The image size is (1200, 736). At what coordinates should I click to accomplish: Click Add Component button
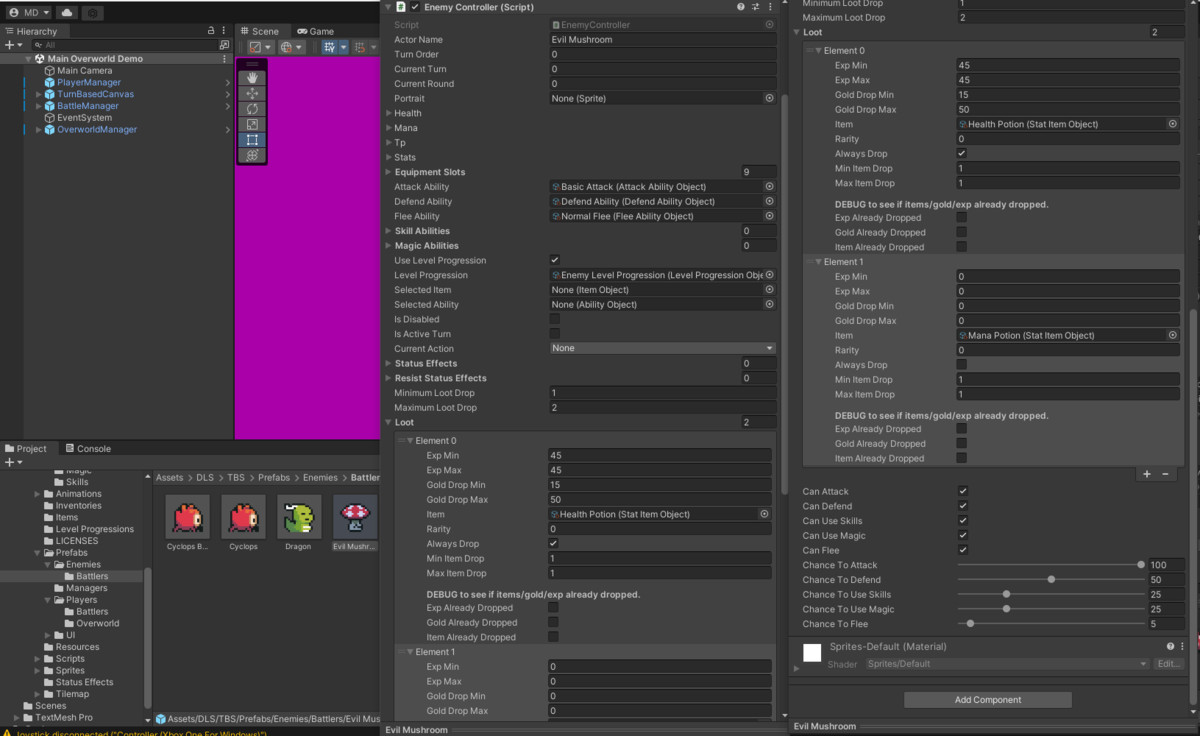point(988,700)
